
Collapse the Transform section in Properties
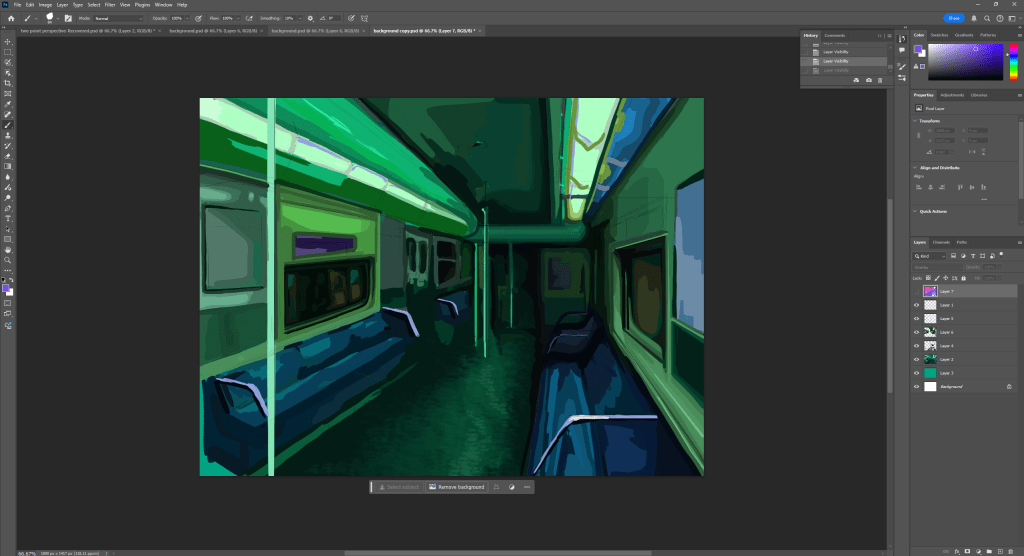click(x=917, y=121)
